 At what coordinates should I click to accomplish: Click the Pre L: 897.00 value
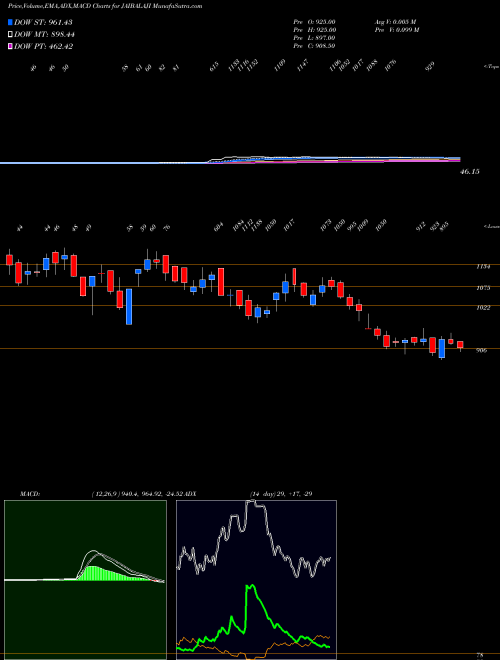click(314, 38)
